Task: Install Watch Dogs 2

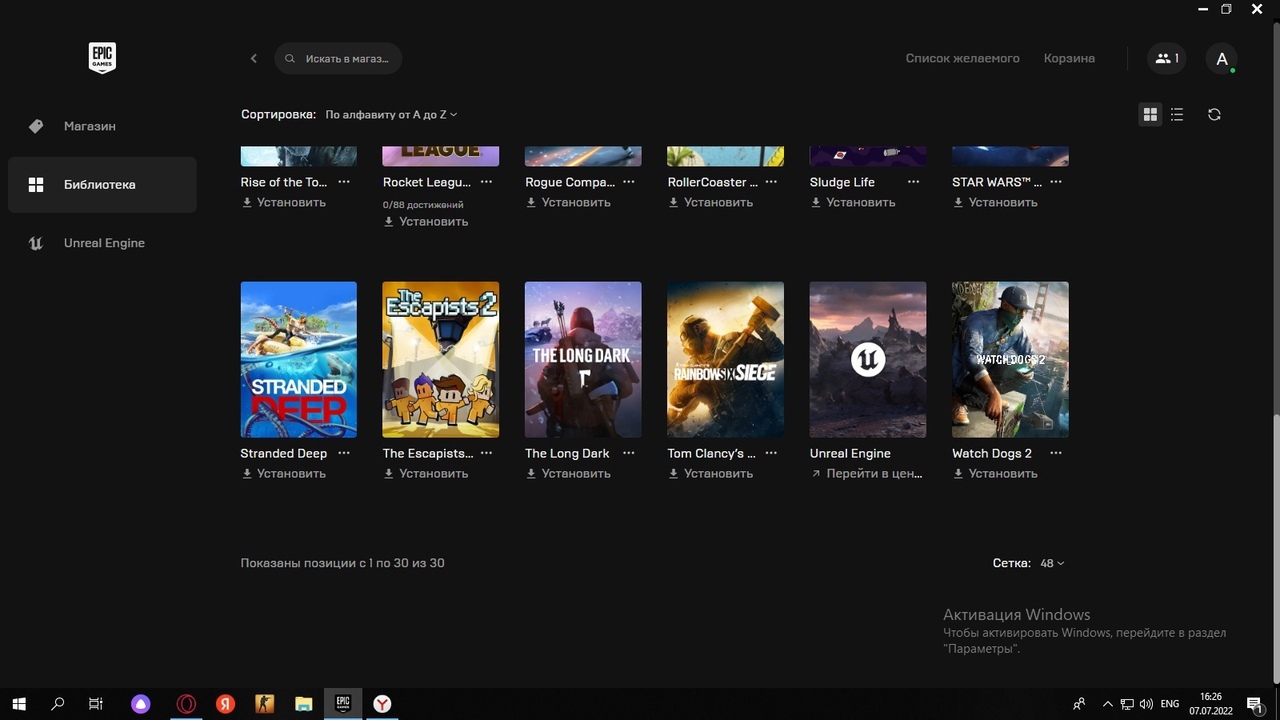Action: point(995,473)
